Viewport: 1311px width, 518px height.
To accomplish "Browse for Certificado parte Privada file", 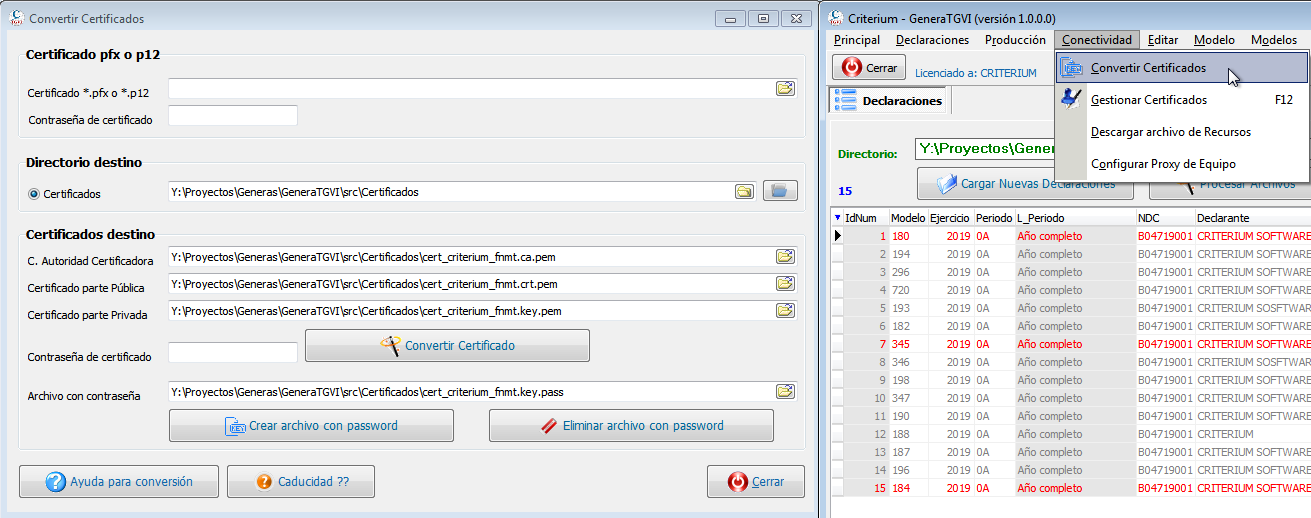I will 785,311.
